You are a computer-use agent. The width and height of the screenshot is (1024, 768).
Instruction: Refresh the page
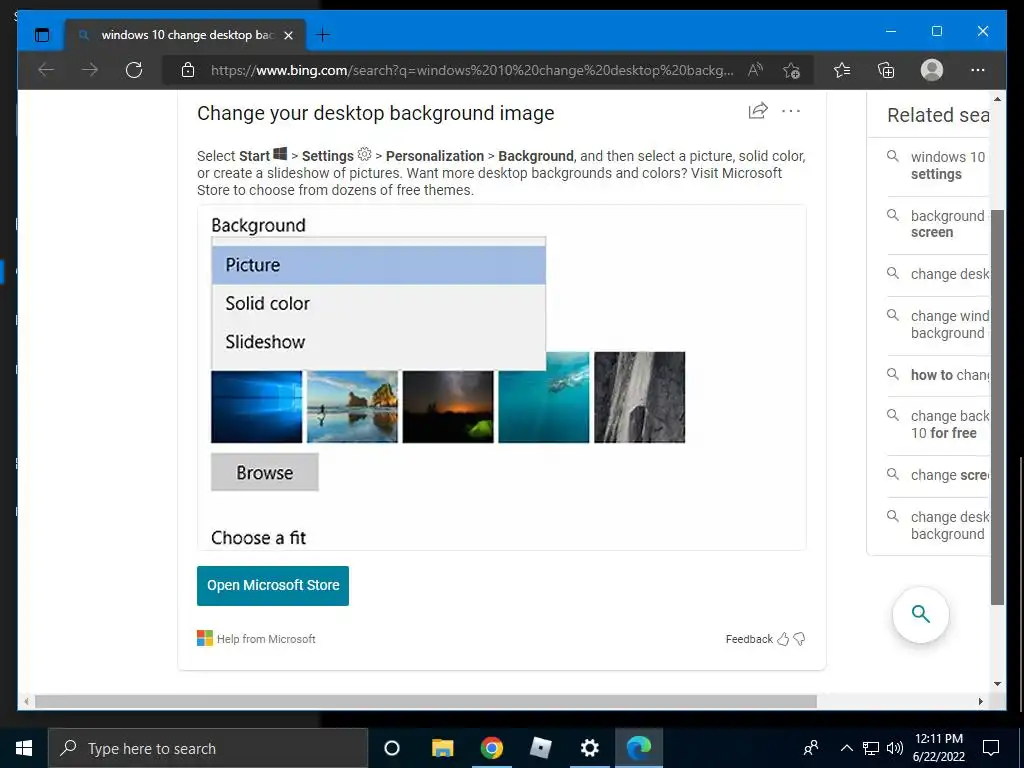pos(134,70)
